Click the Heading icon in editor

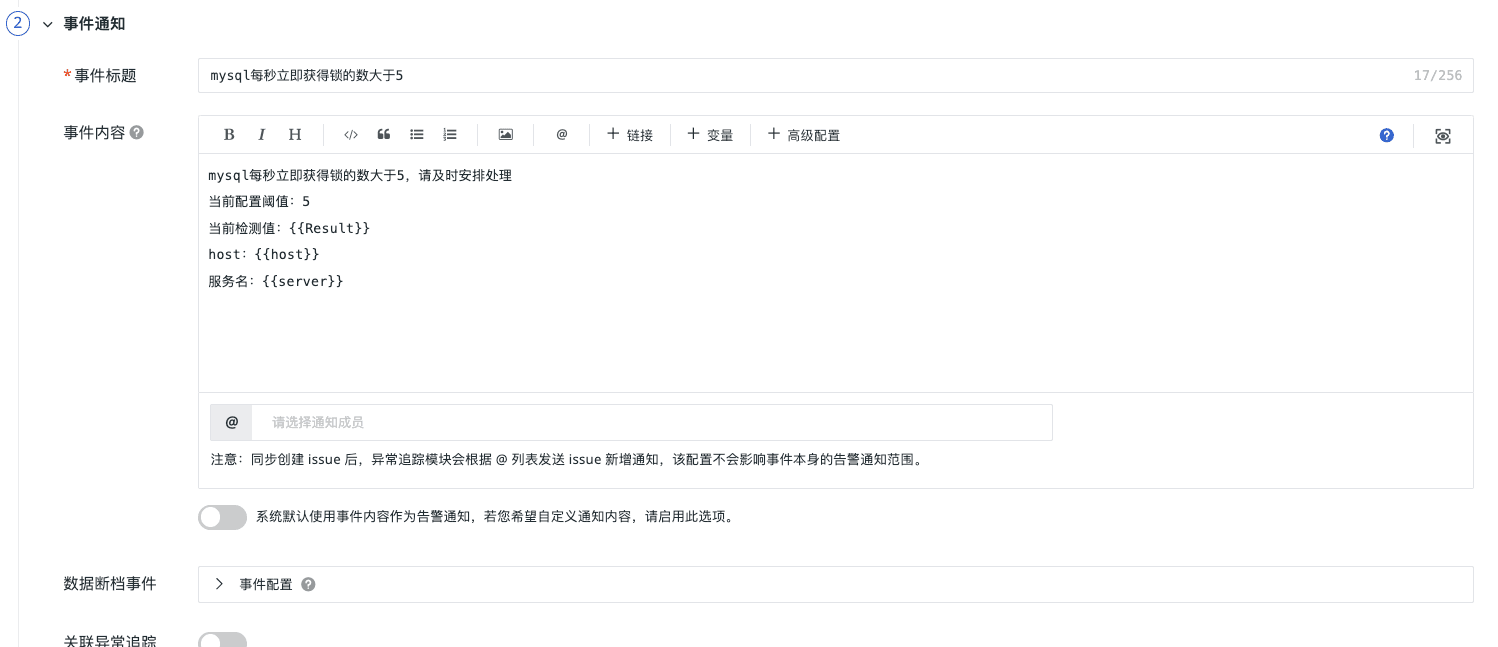pyautogui.click(x=295, y=135)
